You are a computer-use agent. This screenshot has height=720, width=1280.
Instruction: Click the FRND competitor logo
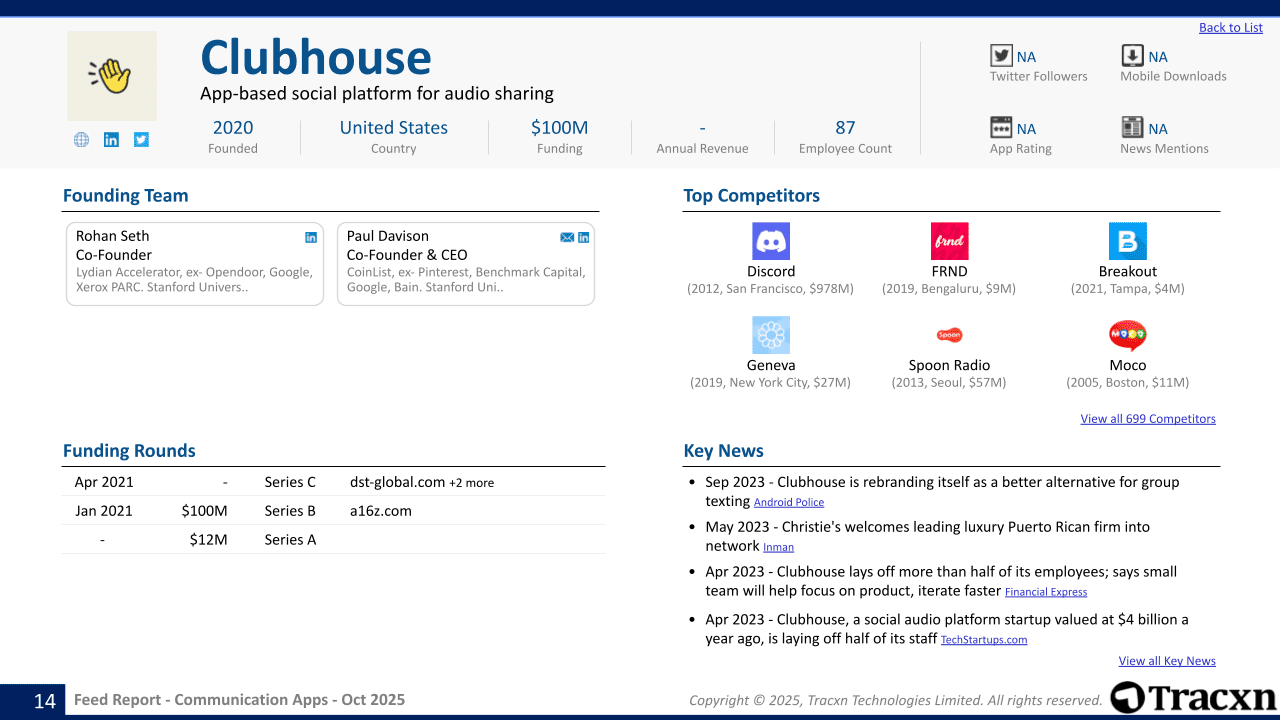[x=949, y=241]
